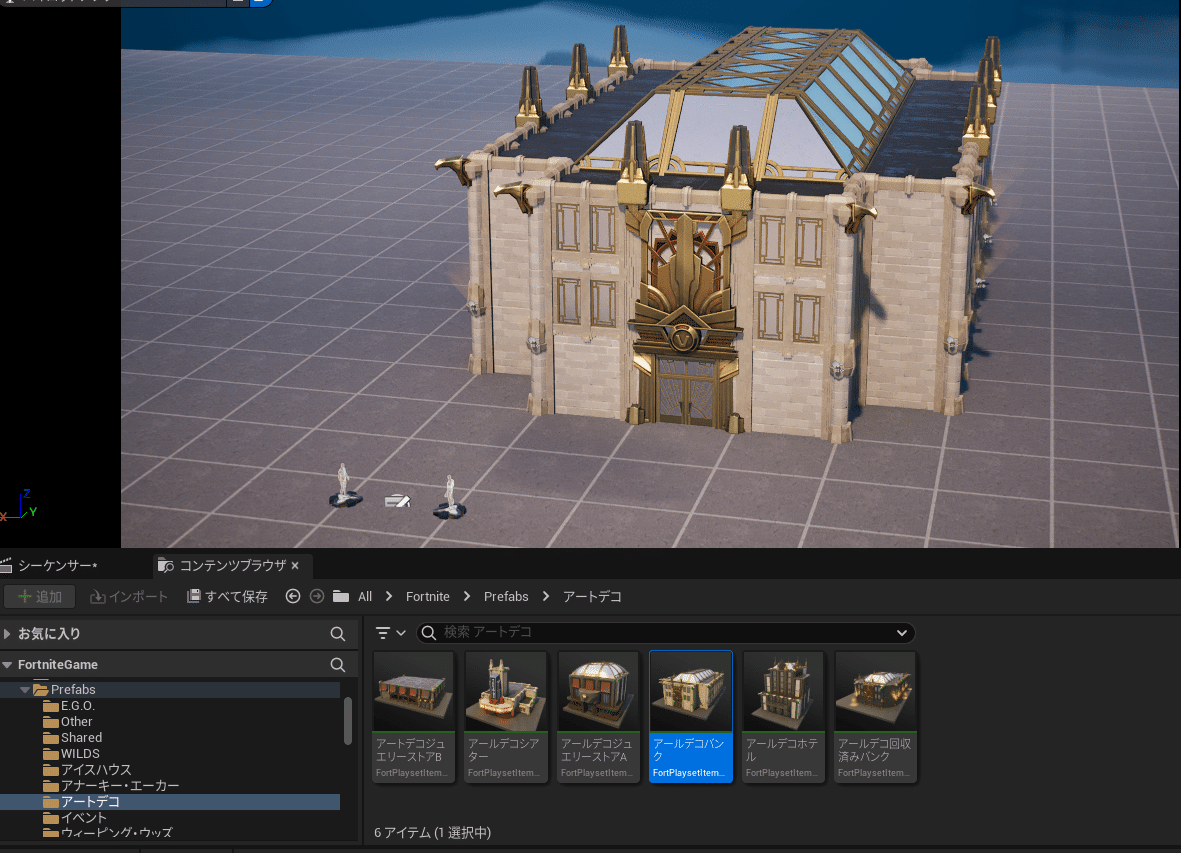This screenshot has height=853, width=1181.
Task: Click the 検索 アートデコ search field
Action: point(665,632)
